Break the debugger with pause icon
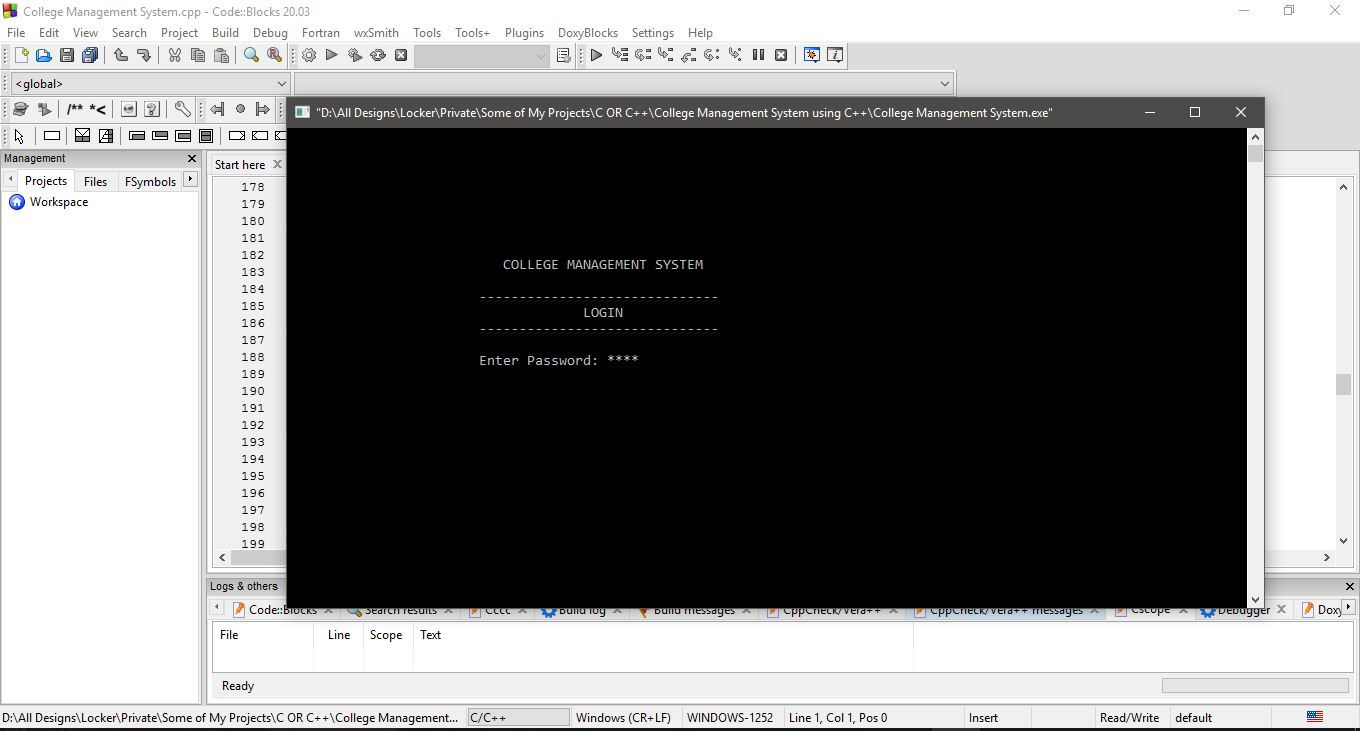The width and height of the screenshot is (1360, 731). click(758, 56)
